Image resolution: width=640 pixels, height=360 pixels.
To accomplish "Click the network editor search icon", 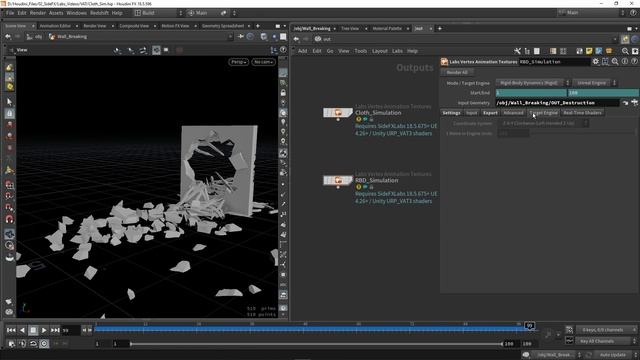I will [x=625, y=51].
